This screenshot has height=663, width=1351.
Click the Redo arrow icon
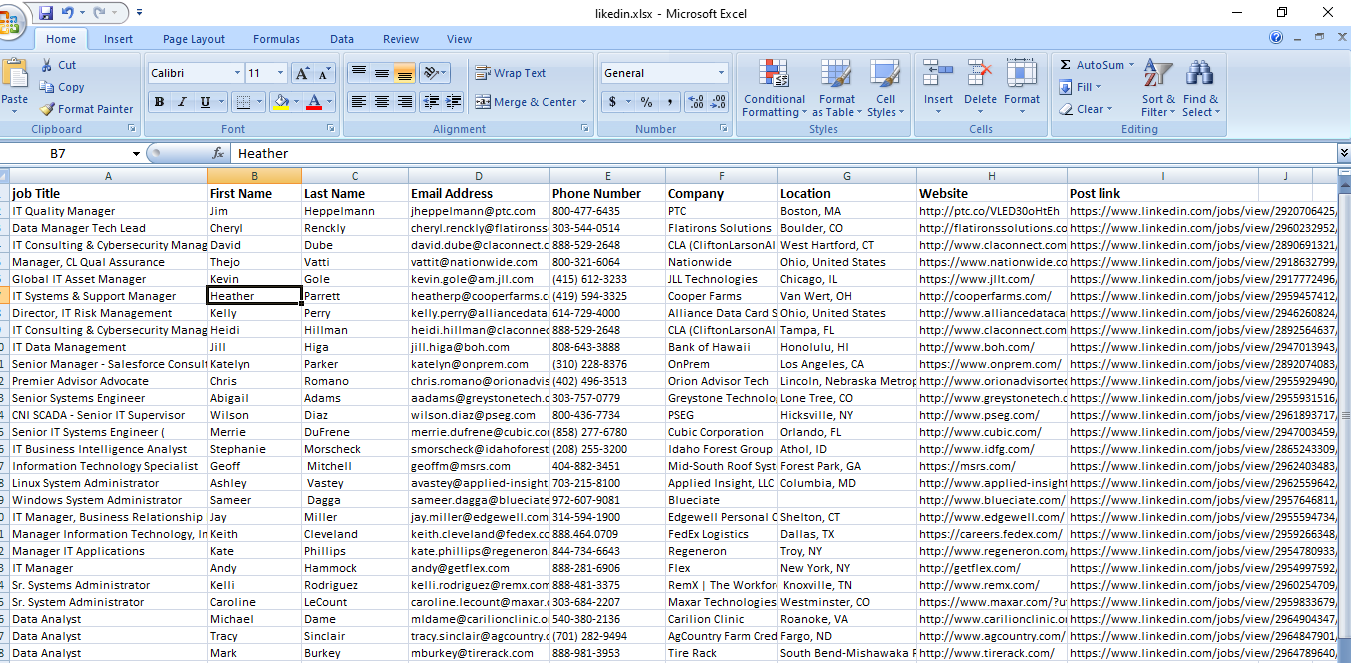tap(100, 13)
